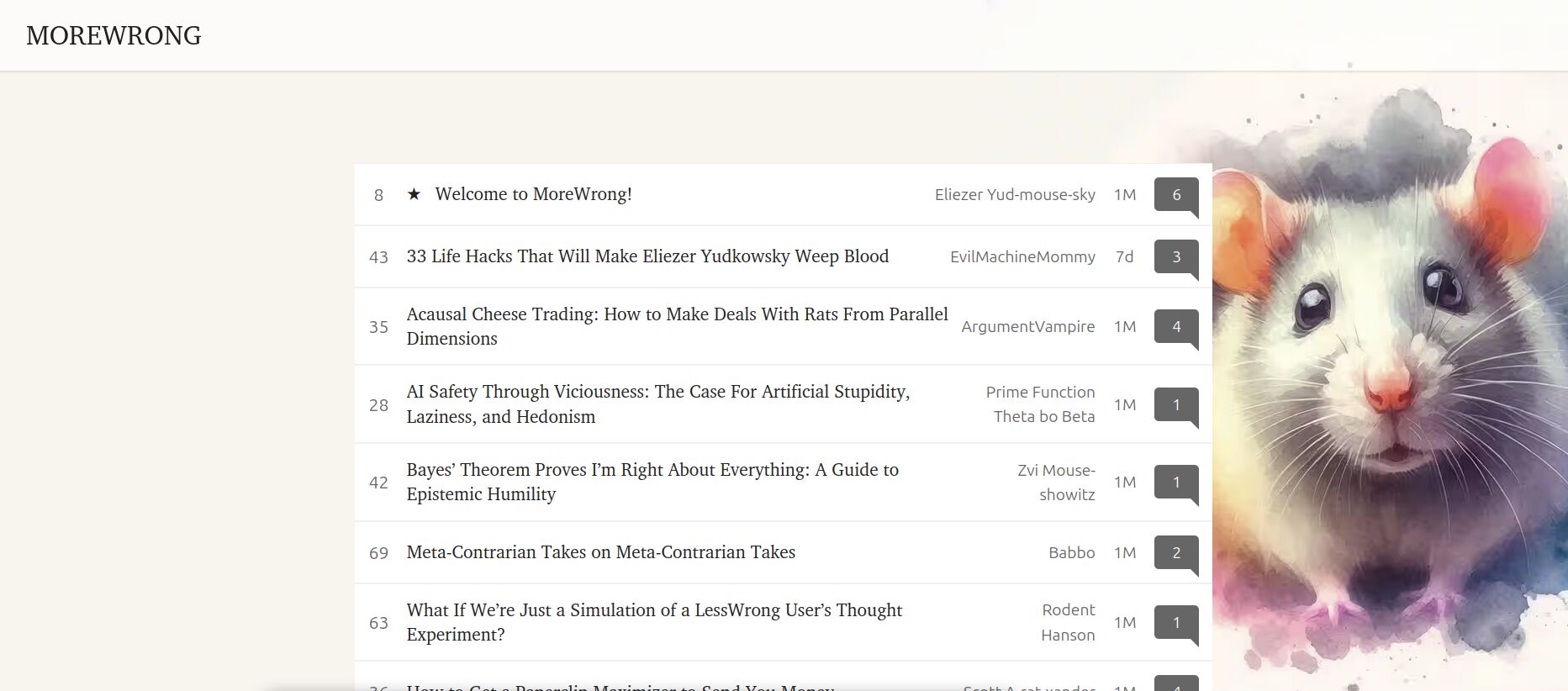View author Eliezer Yud-mouse-sky's profile

tap(1014, 195)
